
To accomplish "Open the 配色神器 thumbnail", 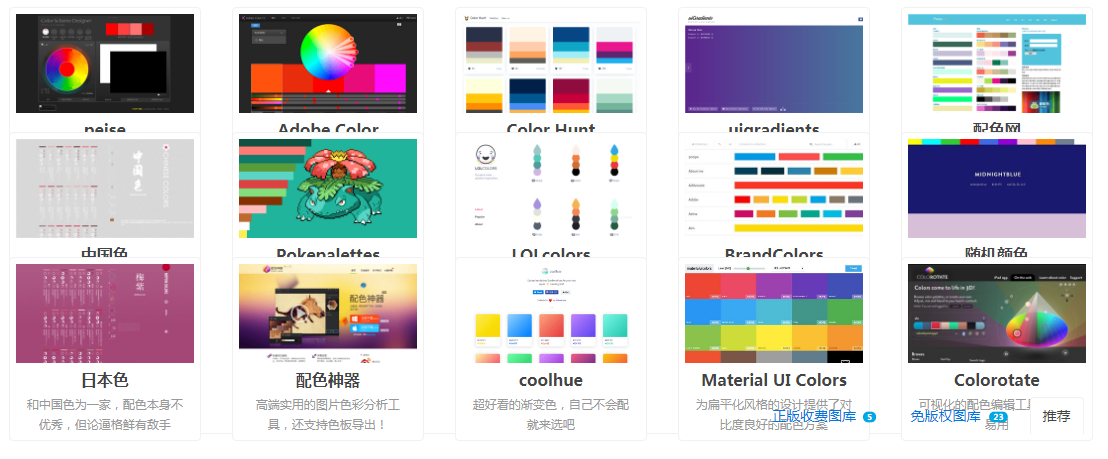I will pyautogui.click(x=328, y=314).
